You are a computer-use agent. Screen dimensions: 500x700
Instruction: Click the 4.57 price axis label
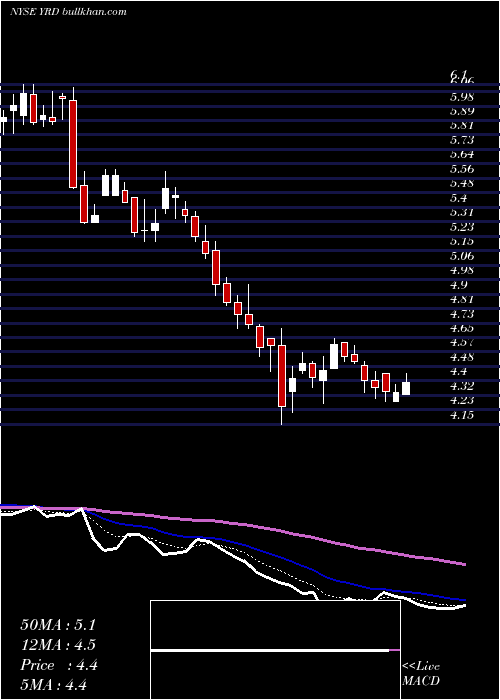462,342
